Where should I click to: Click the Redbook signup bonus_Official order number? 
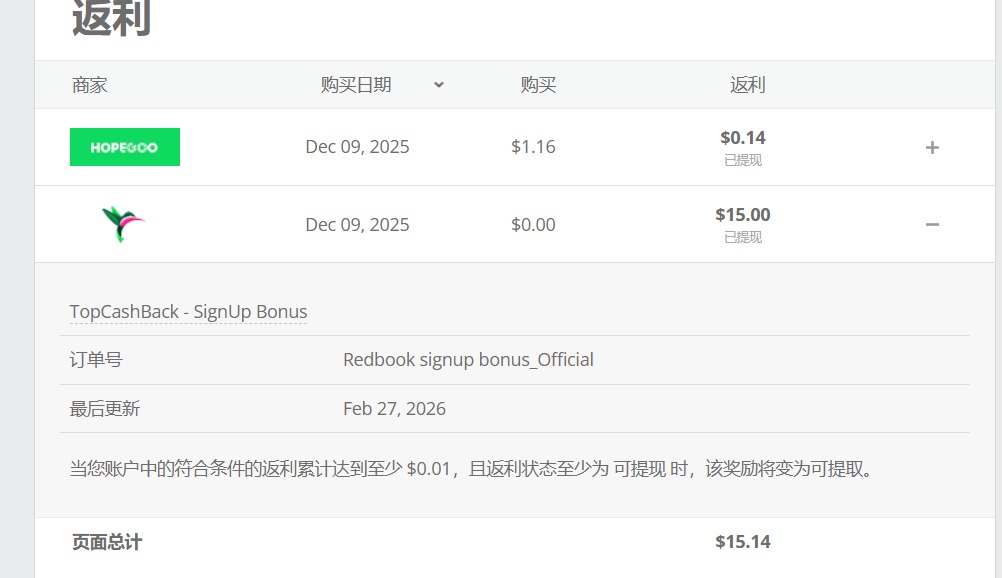468,360
